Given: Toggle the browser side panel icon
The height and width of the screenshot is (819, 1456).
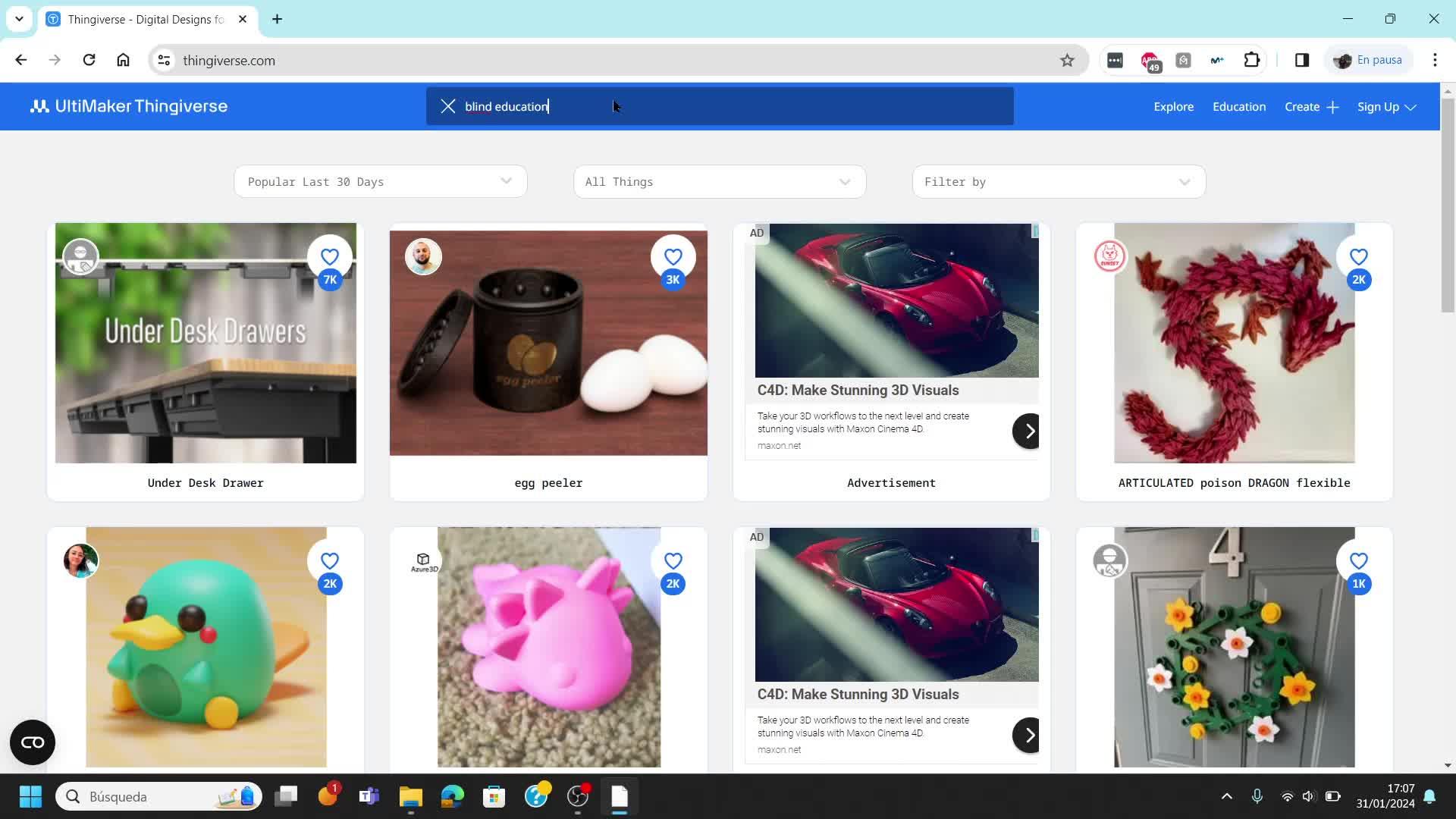Looking at the screenshot, I should (1301, 60).
